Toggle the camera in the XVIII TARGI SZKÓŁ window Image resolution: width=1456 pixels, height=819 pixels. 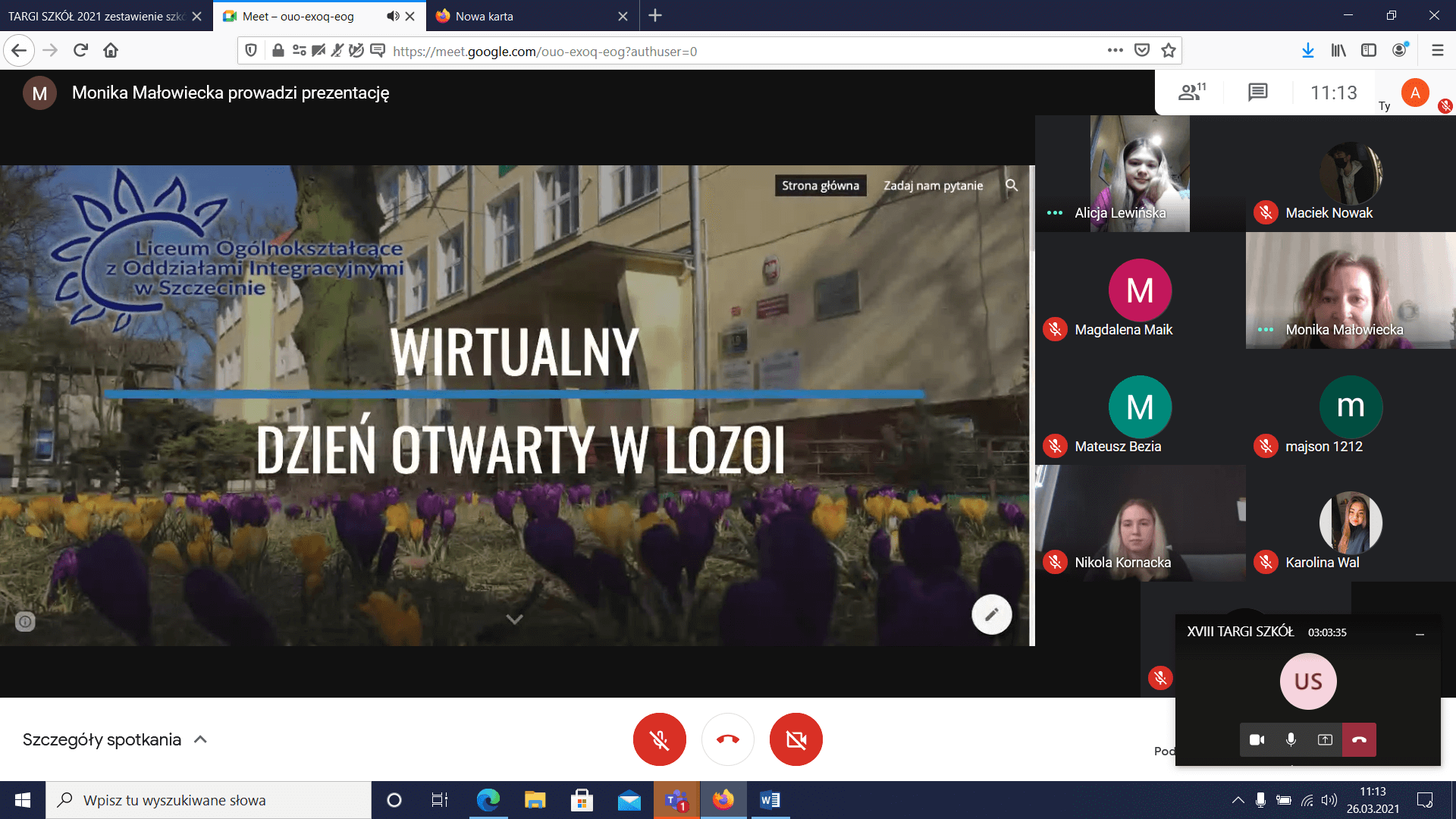pos(1257,740)
